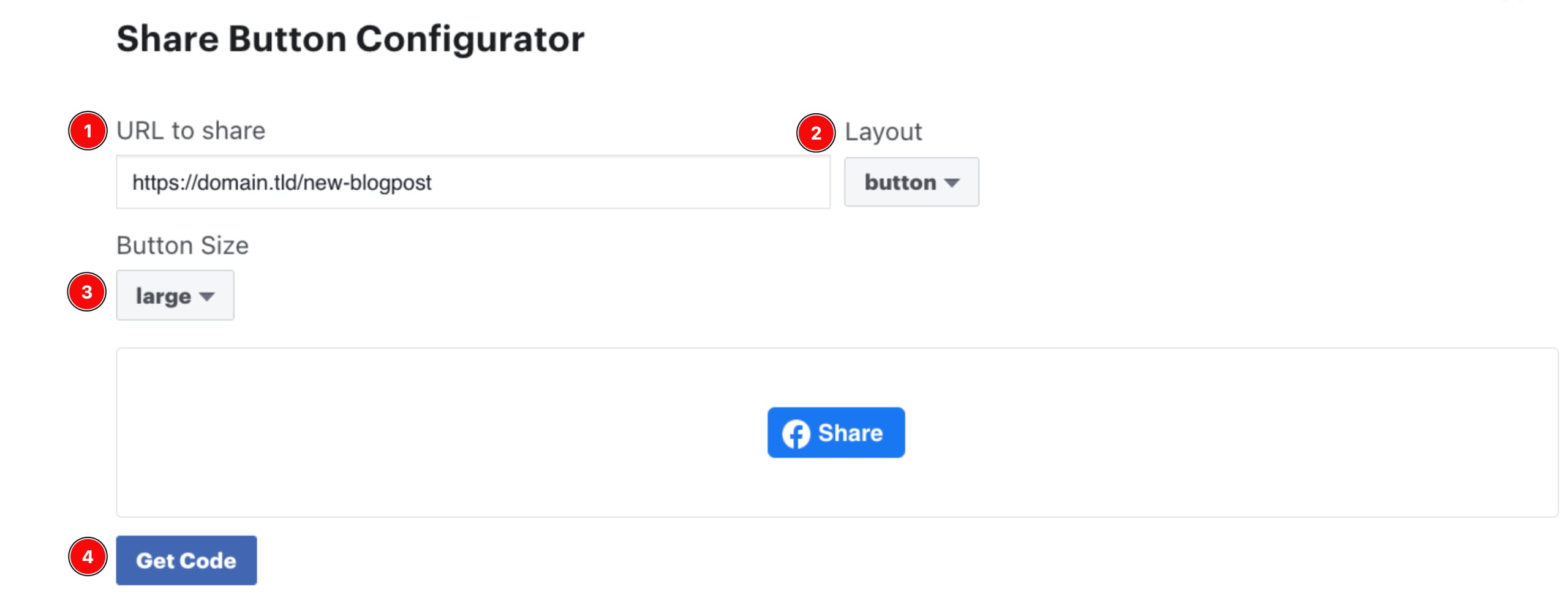Open the Layout dropdown showing button
Viewport: 1568px width, 606px height.
[911, 182]
